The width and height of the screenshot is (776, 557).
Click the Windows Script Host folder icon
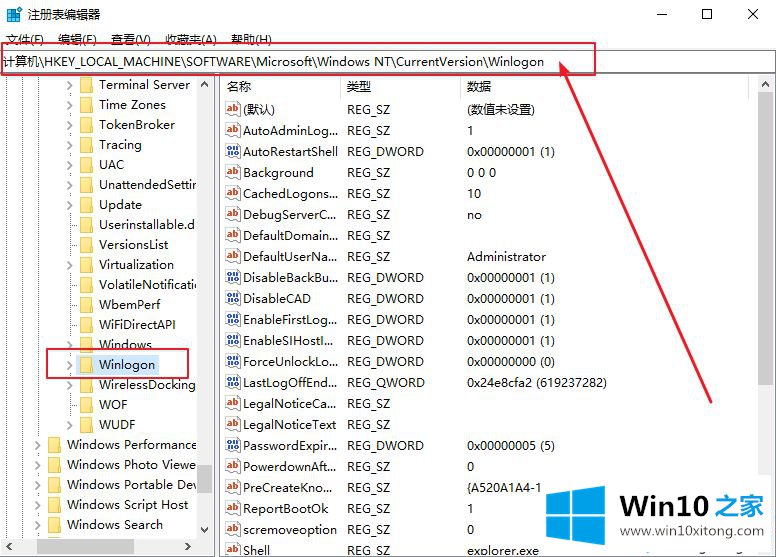pyautogui.click(x=54, y=505)
